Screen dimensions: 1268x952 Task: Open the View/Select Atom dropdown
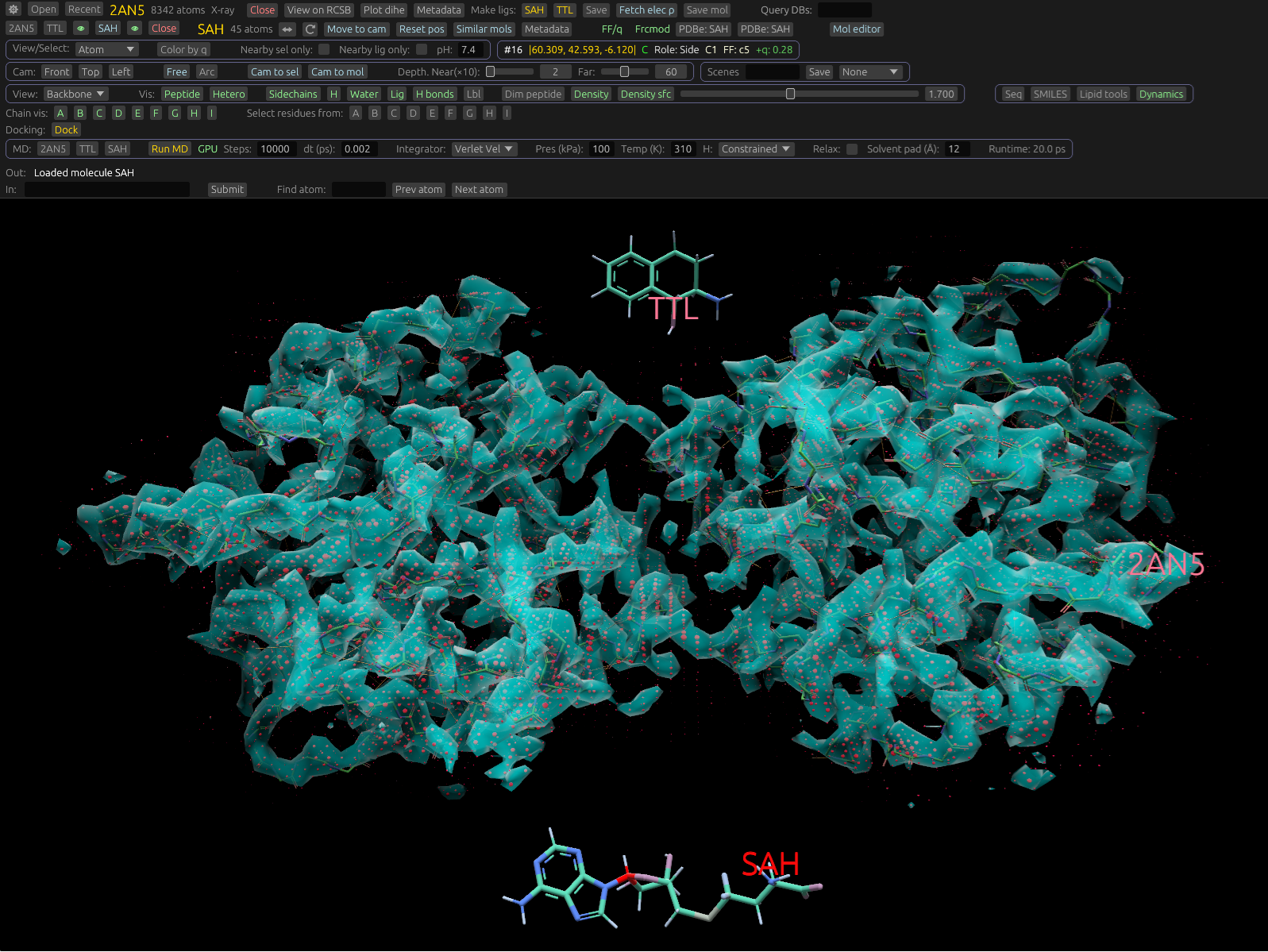coord(106,49)
